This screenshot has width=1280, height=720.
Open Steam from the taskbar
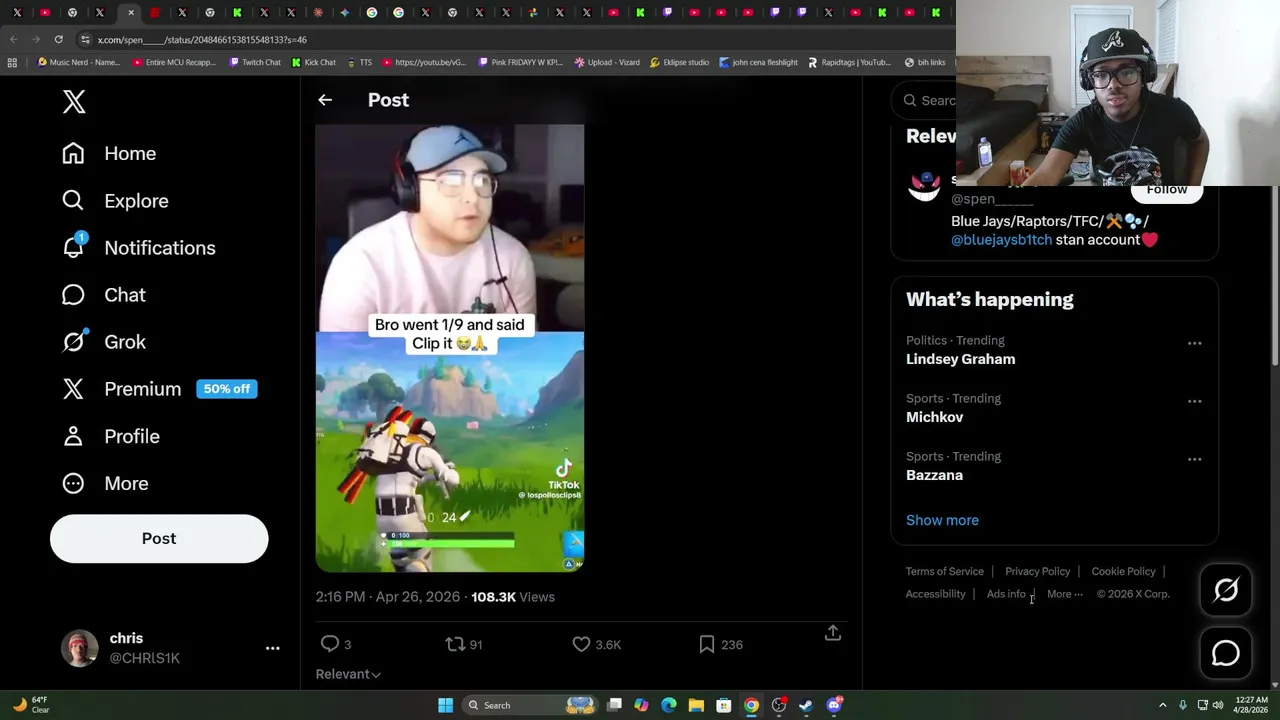tap(806, 705)
